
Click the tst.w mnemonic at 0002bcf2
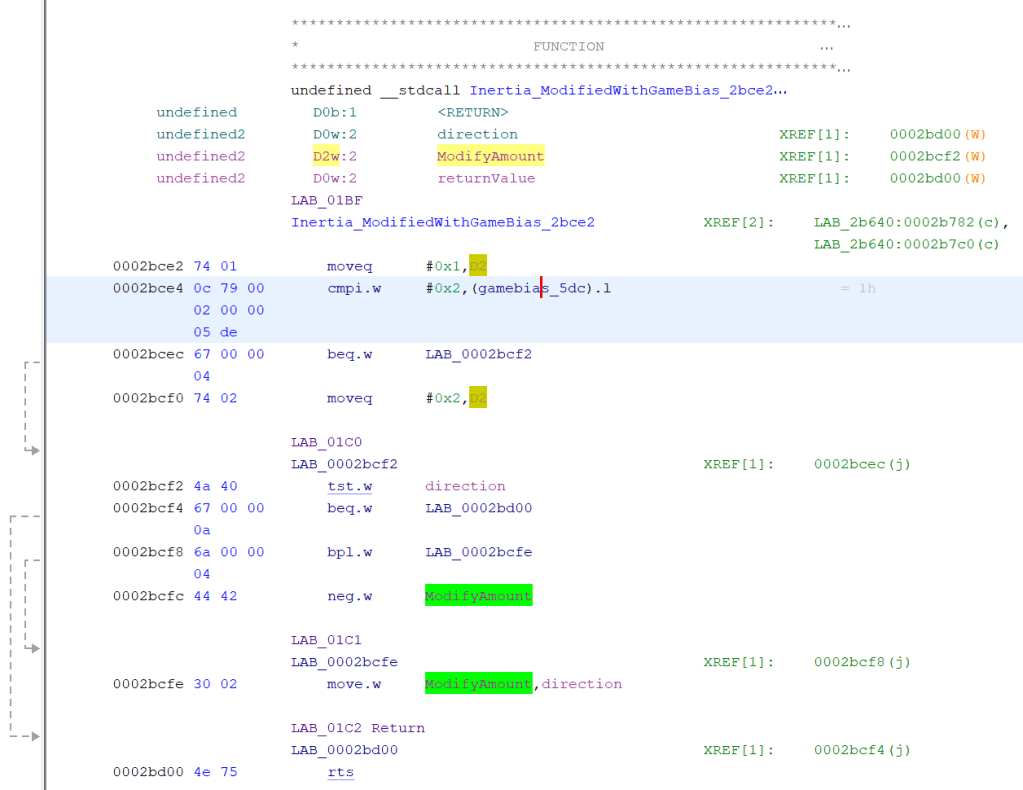(349, 486)
